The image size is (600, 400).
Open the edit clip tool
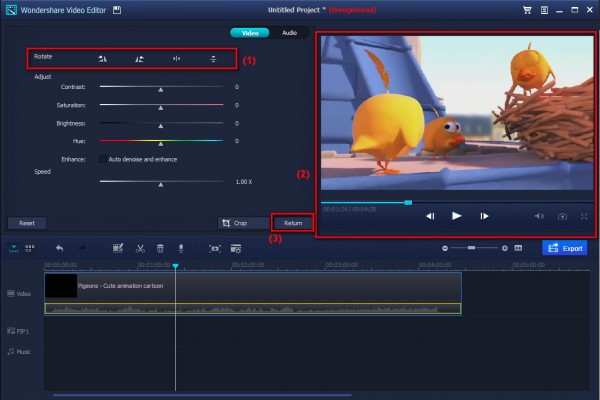pos(118,248)
